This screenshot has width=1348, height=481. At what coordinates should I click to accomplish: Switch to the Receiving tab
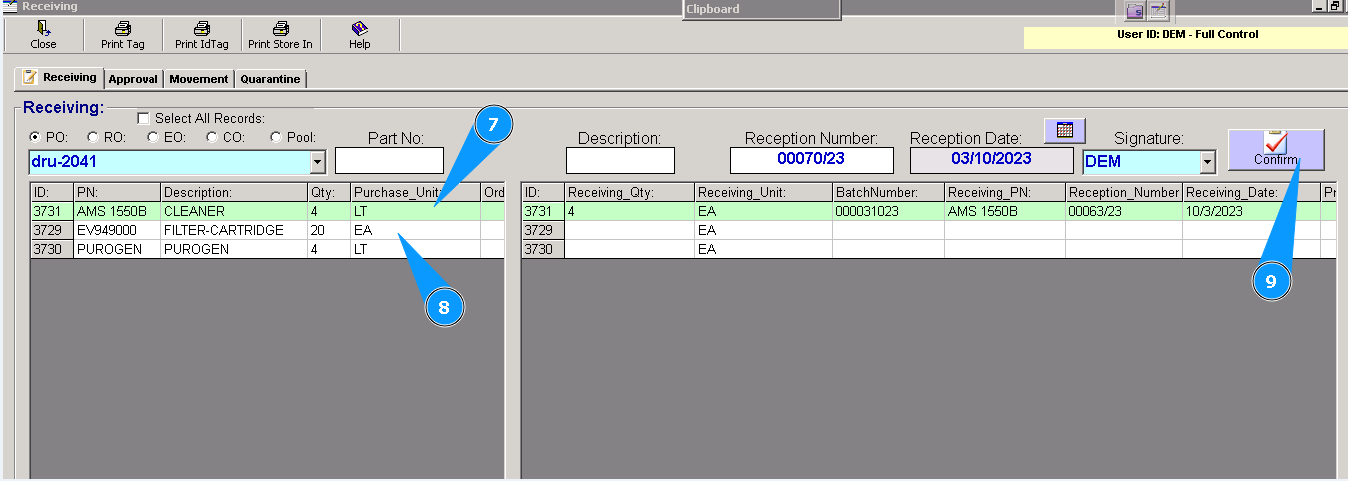tap(60, 77)
